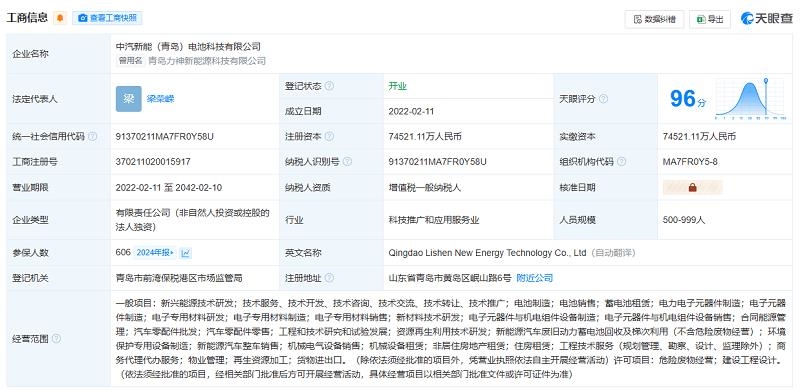Click the score distribution chart

pos(749,99)
